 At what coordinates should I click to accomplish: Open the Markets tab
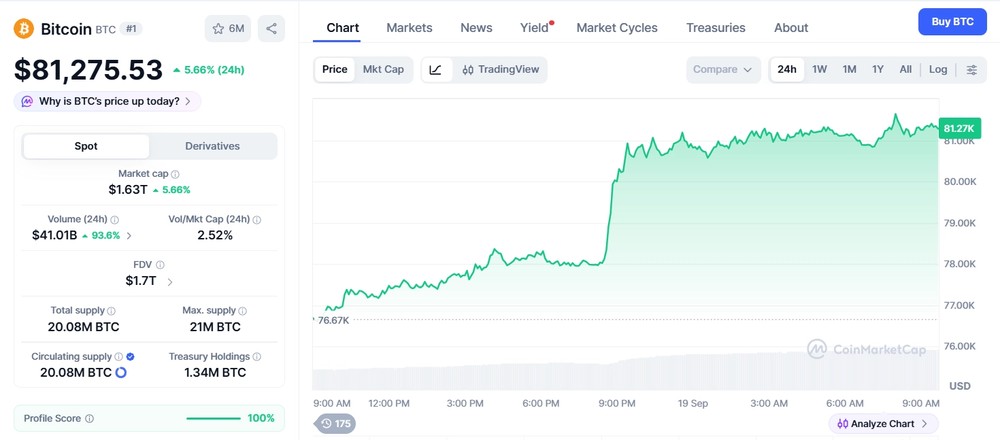pos(409,27)
